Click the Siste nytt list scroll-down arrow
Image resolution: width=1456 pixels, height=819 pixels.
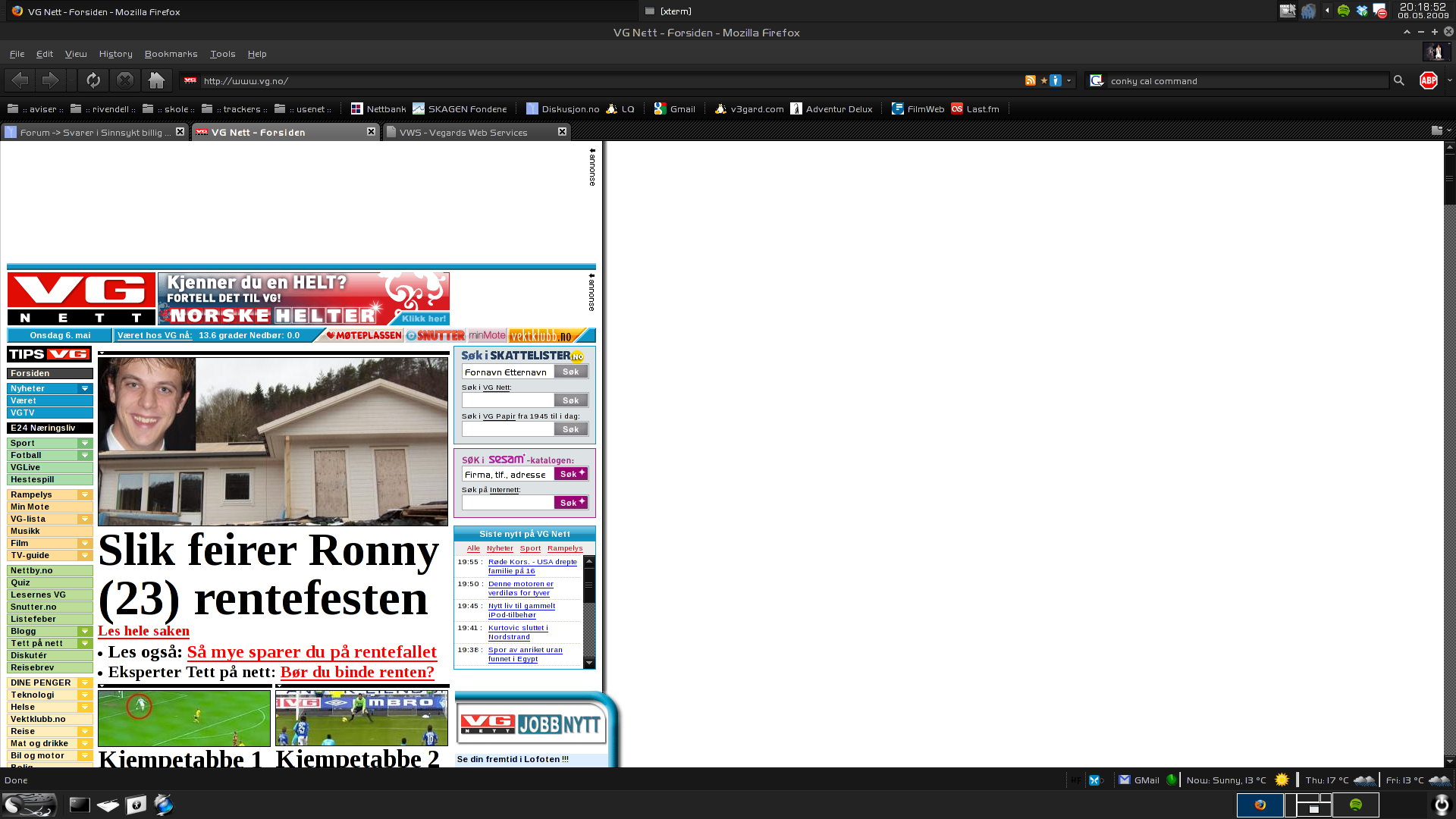coord(589,664)
